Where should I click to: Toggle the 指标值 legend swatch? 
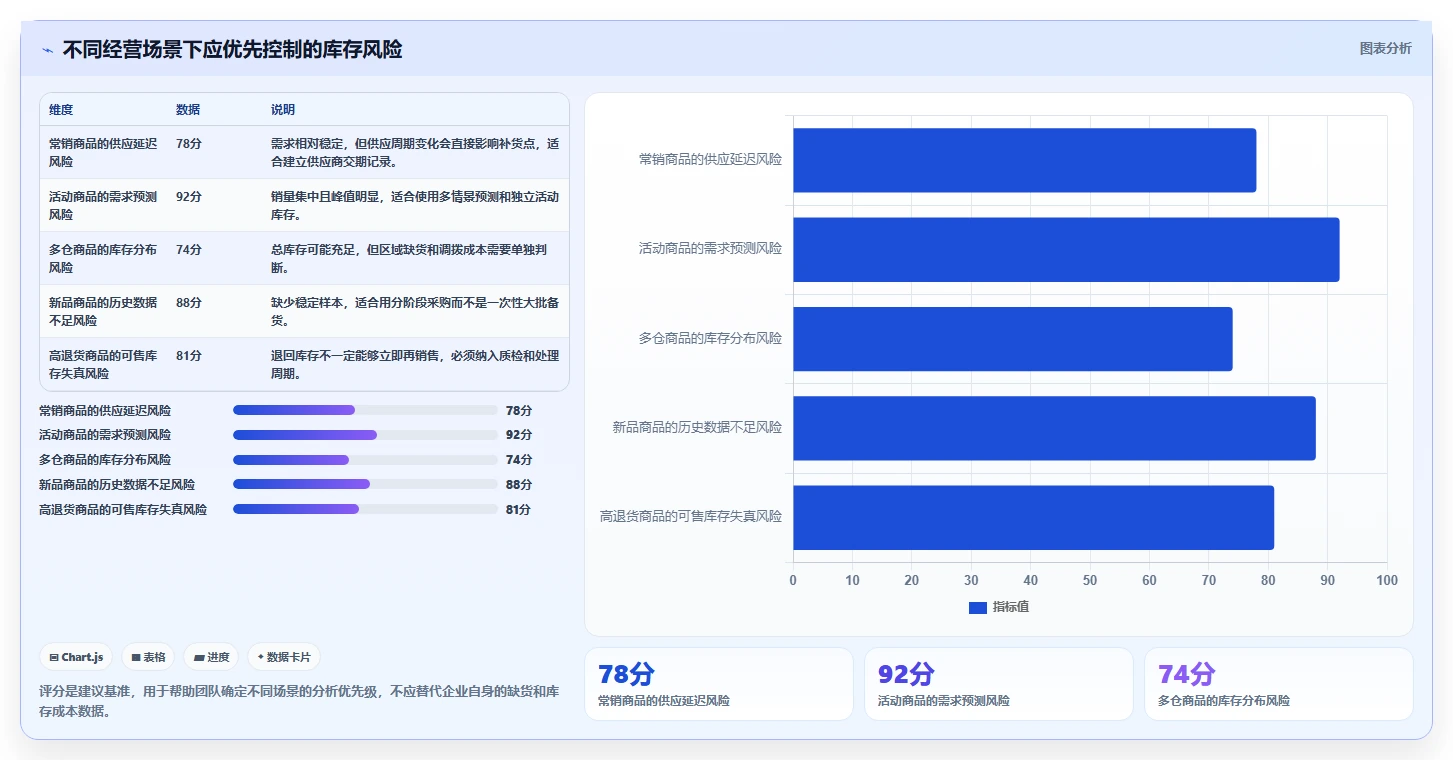(x=978, y=608)
